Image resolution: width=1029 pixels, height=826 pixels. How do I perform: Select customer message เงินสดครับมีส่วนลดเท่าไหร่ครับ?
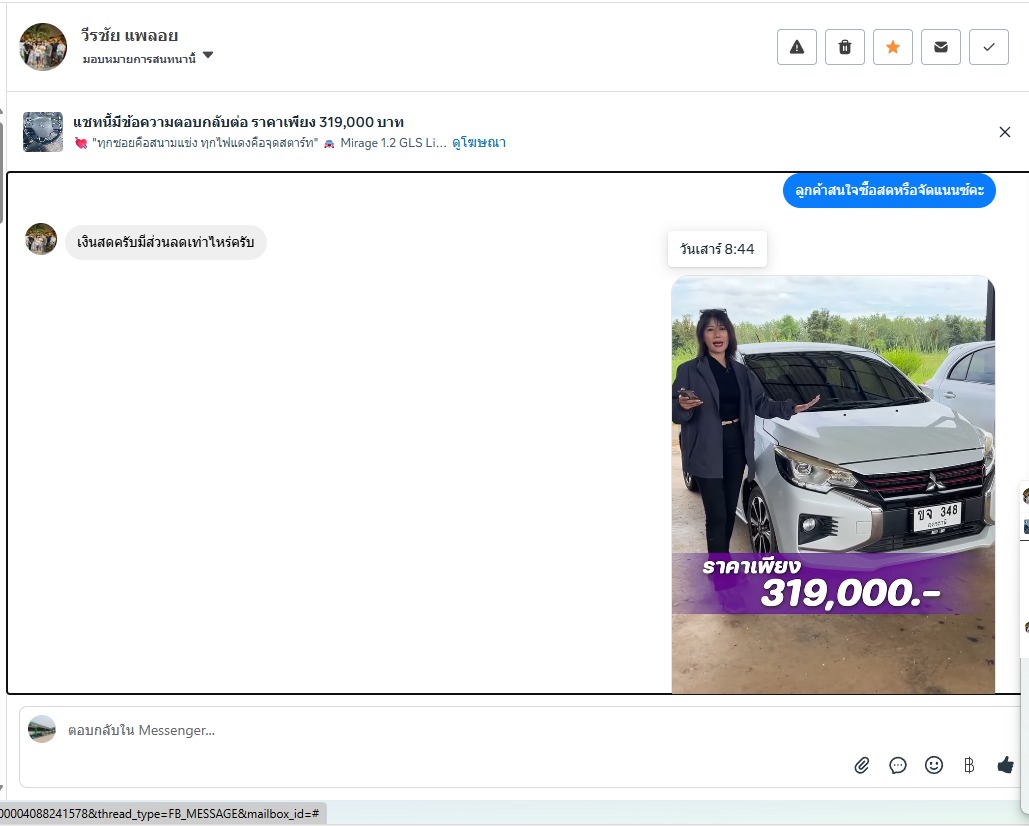click(165, 242)
